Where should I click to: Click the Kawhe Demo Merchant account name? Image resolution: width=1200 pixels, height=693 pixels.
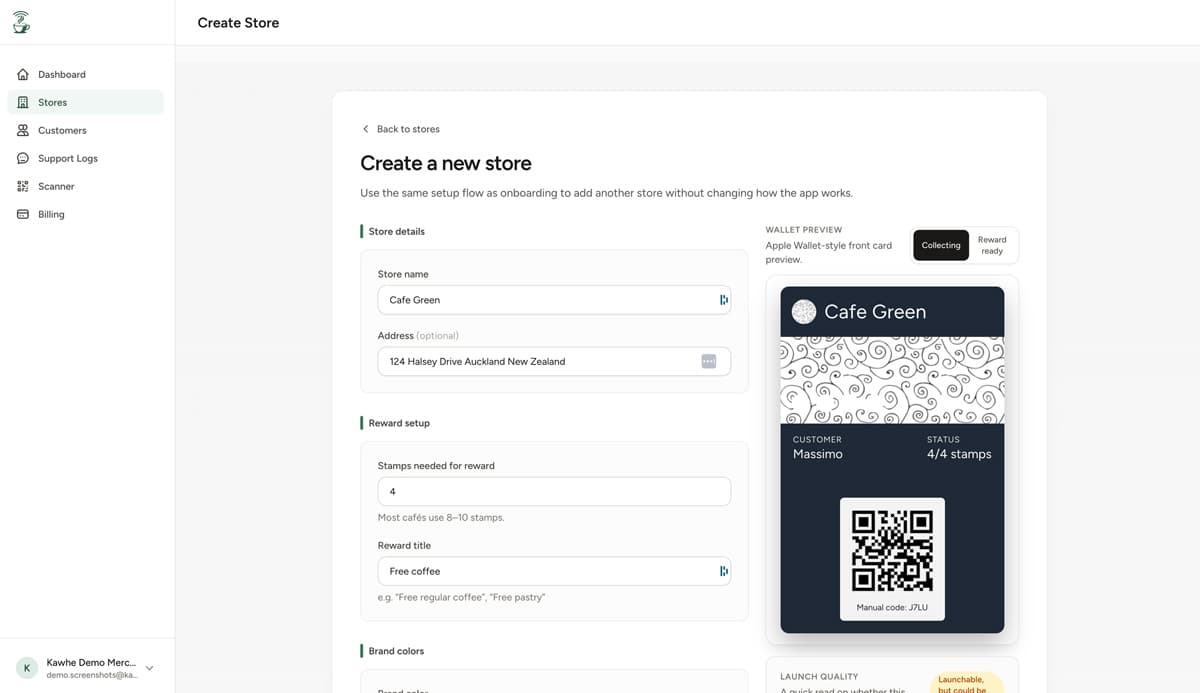91,662
